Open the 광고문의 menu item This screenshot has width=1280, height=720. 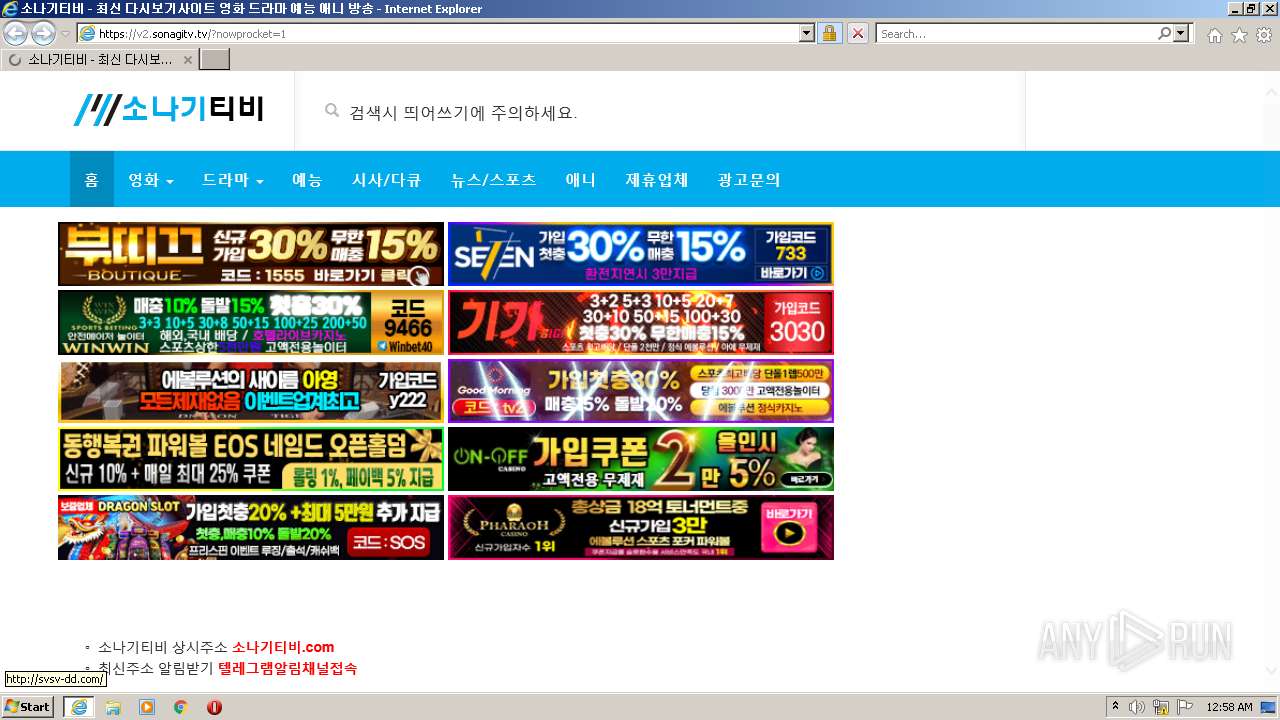tap(749, 180)
